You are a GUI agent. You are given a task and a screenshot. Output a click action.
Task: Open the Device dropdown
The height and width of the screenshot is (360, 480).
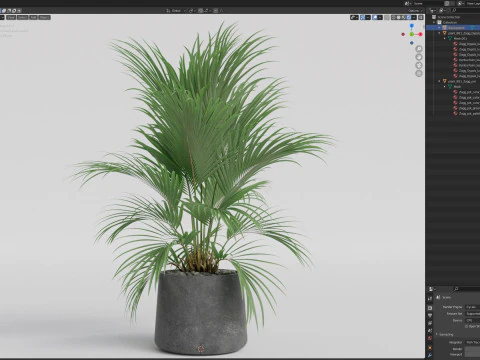tap(473, 320)
